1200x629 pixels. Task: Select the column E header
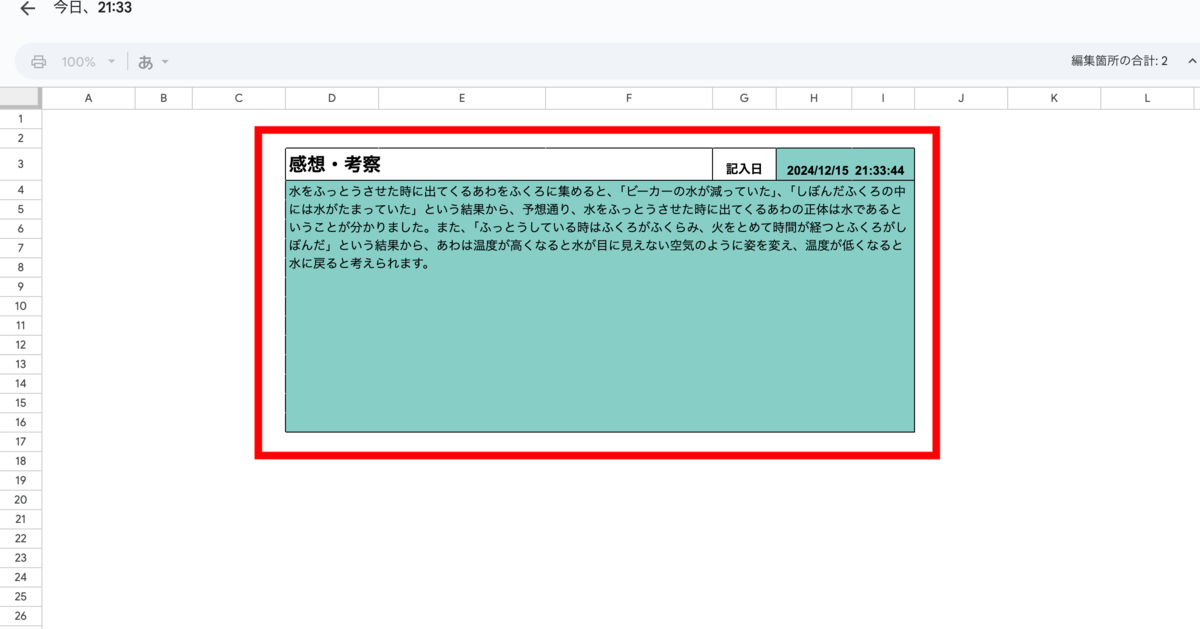(462, 98)
